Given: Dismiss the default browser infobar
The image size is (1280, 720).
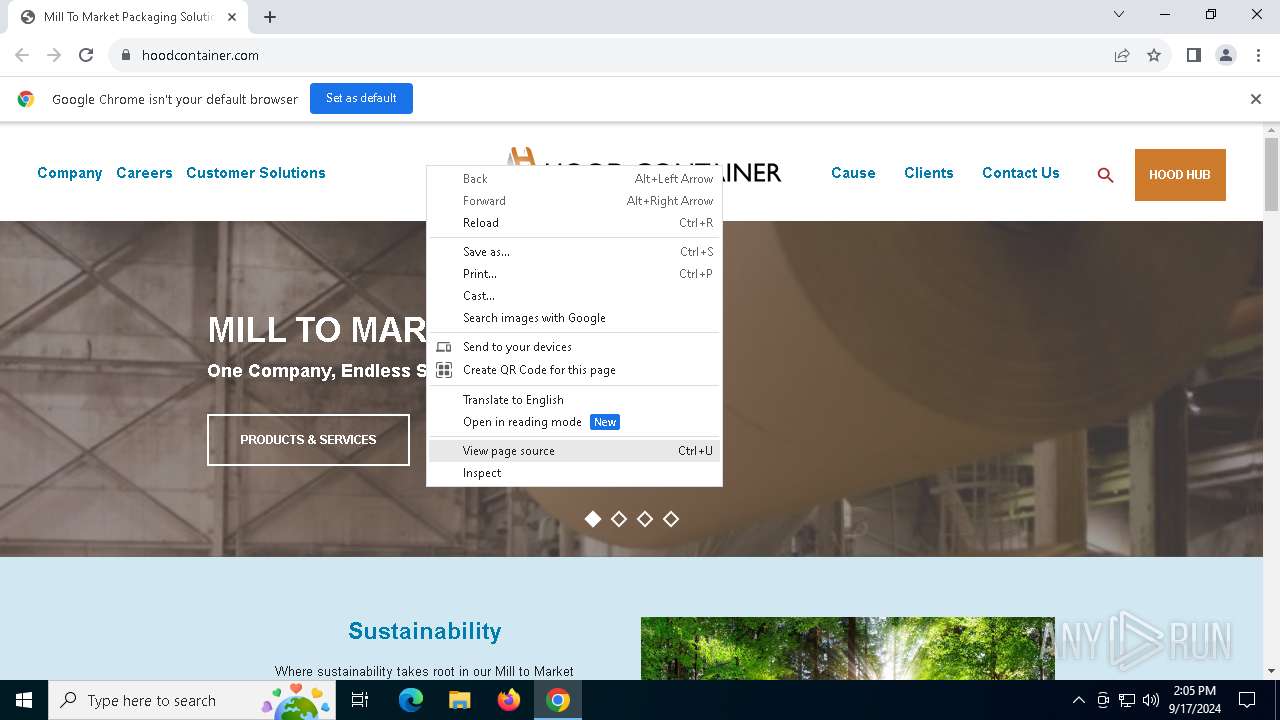Looking at the screenshot, I should point(1256,99).
